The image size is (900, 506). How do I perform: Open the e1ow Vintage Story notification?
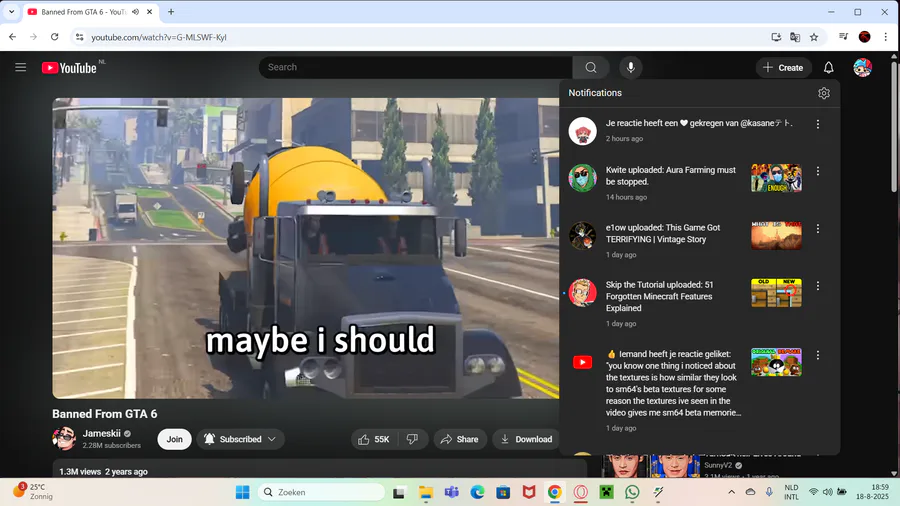pyautogui.click(x=663, y=233)
